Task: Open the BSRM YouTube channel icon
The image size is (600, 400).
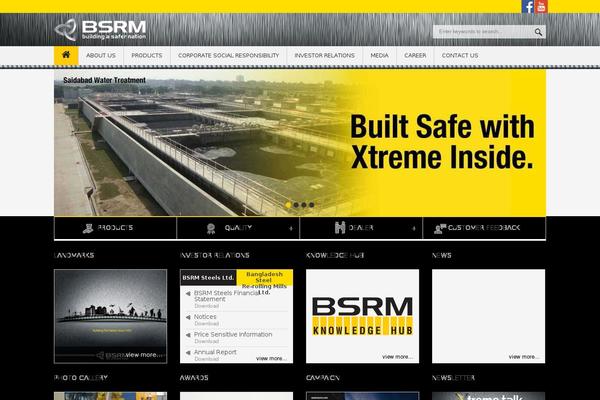Action: pos(541,7)
